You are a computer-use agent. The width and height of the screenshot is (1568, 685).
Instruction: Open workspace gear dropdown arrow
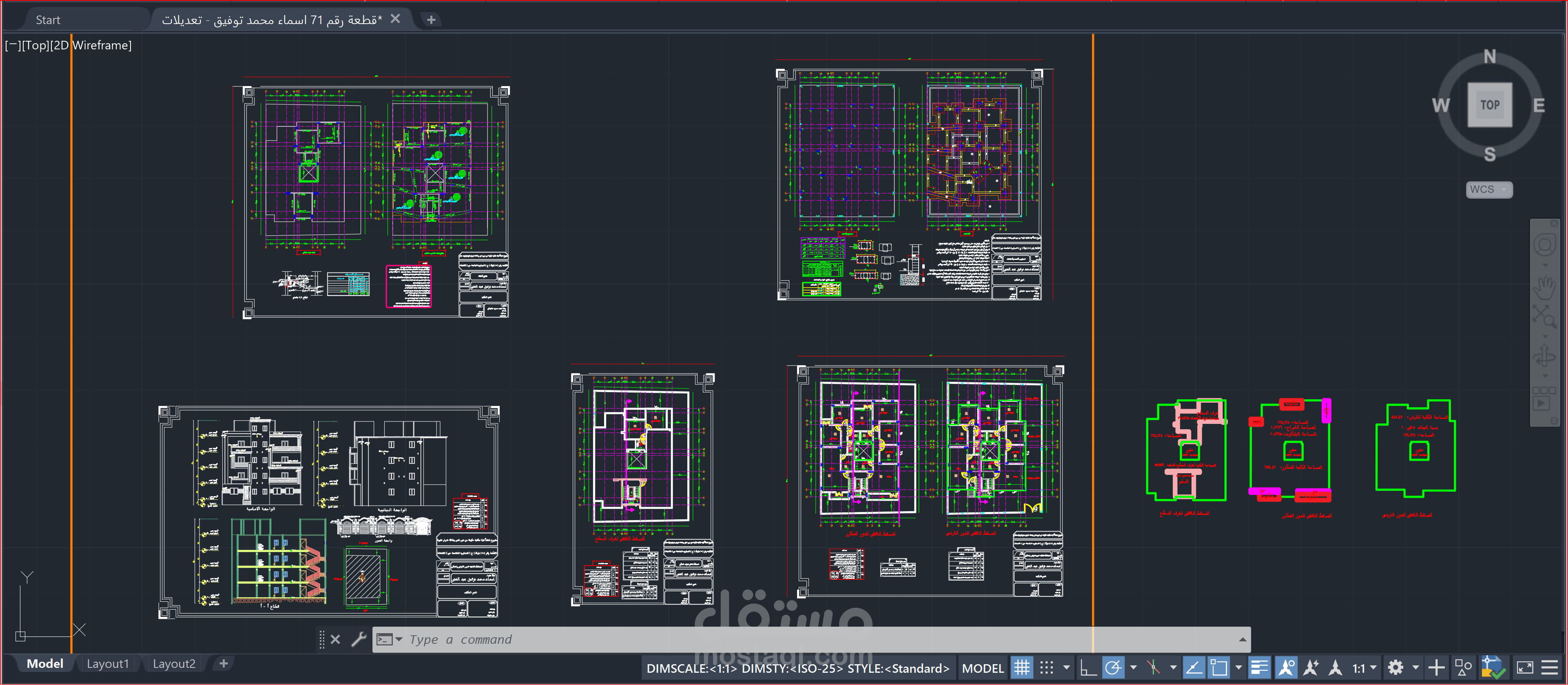(x=1415, y=668)
